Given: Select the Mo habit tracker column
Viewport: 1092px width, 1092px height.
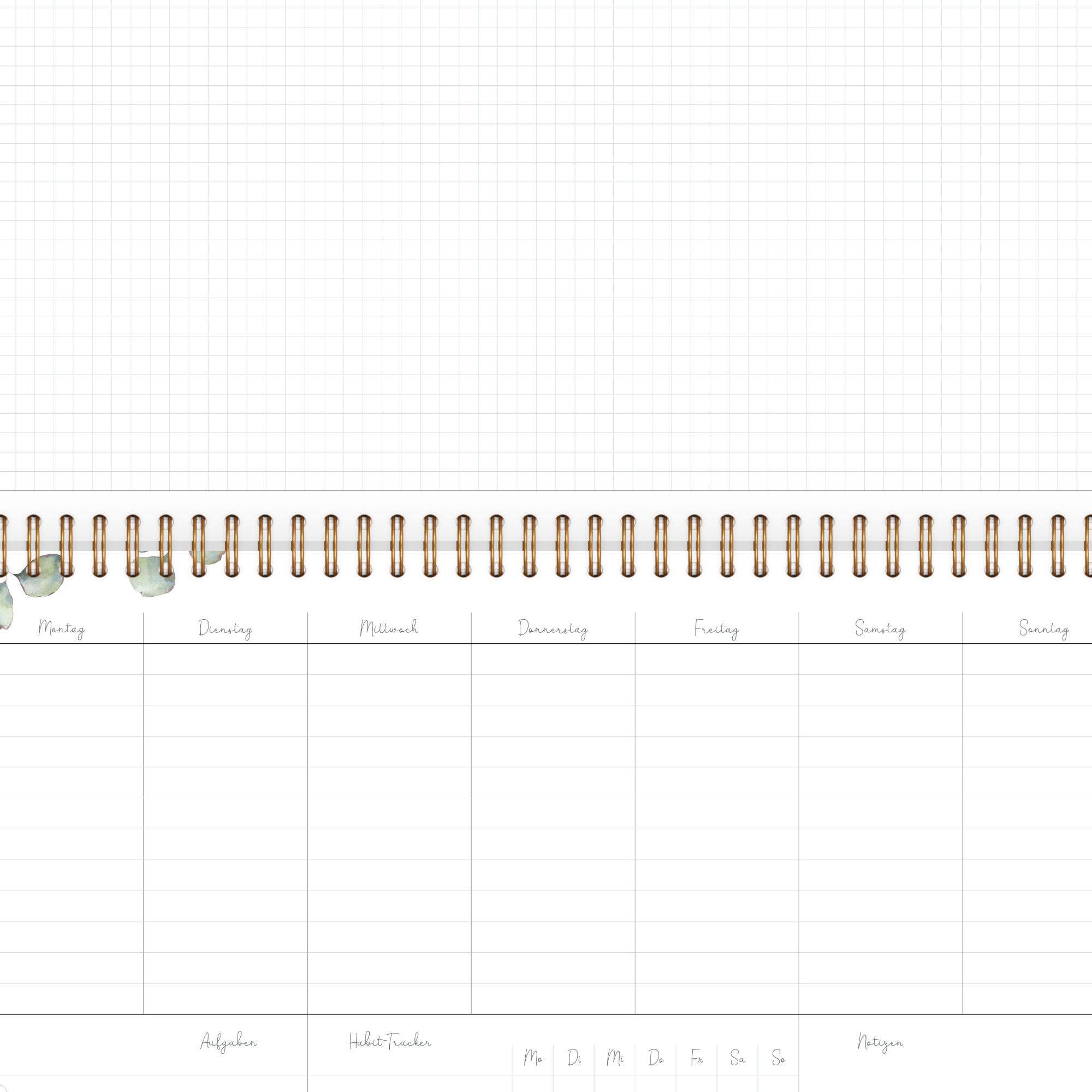Looking at the screenshot, I should (533, 1058).
